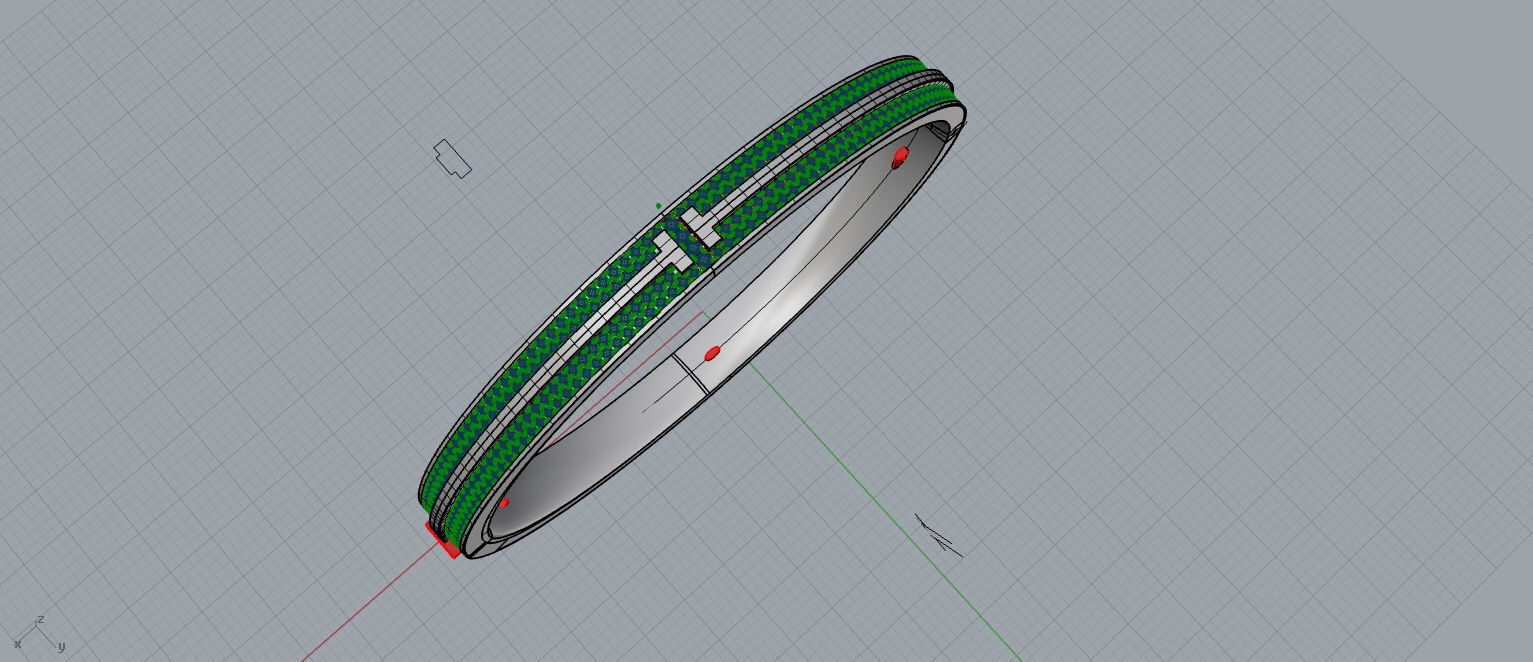Screen dimensions: 1533x662
Task: Click the world XYZ axes icon
Action: tap(38, 634)
